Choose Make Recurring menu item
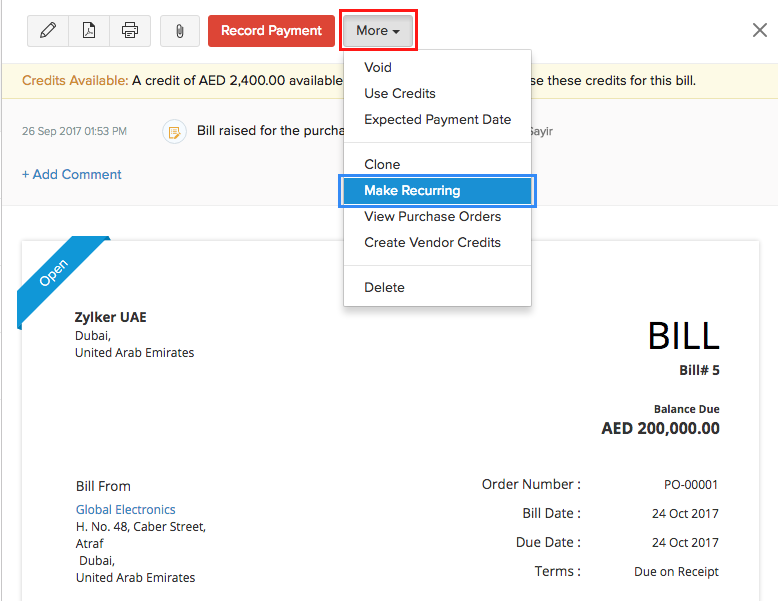Viewport: 778px width, 601px height. coord(412,191)
